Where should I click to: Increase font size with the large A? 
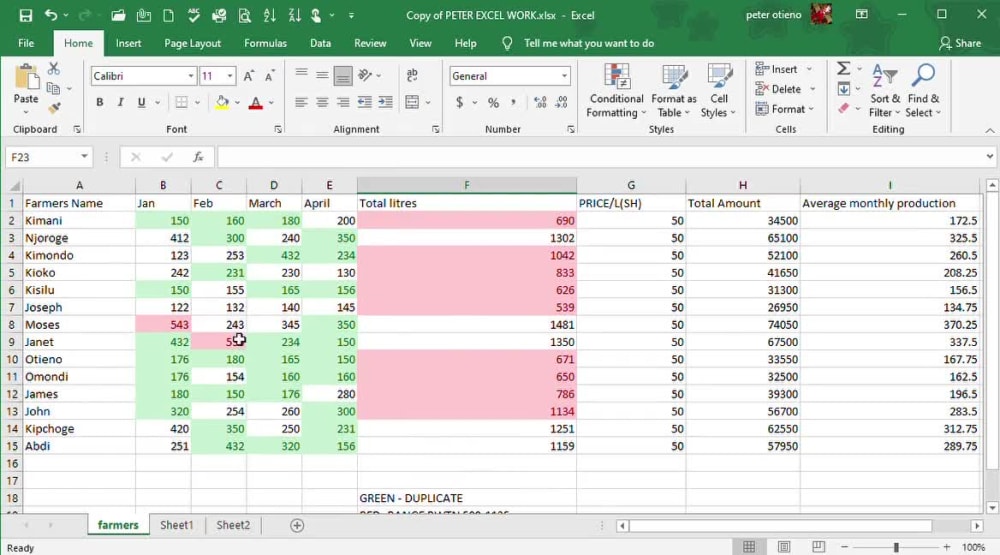click(249, 76)
